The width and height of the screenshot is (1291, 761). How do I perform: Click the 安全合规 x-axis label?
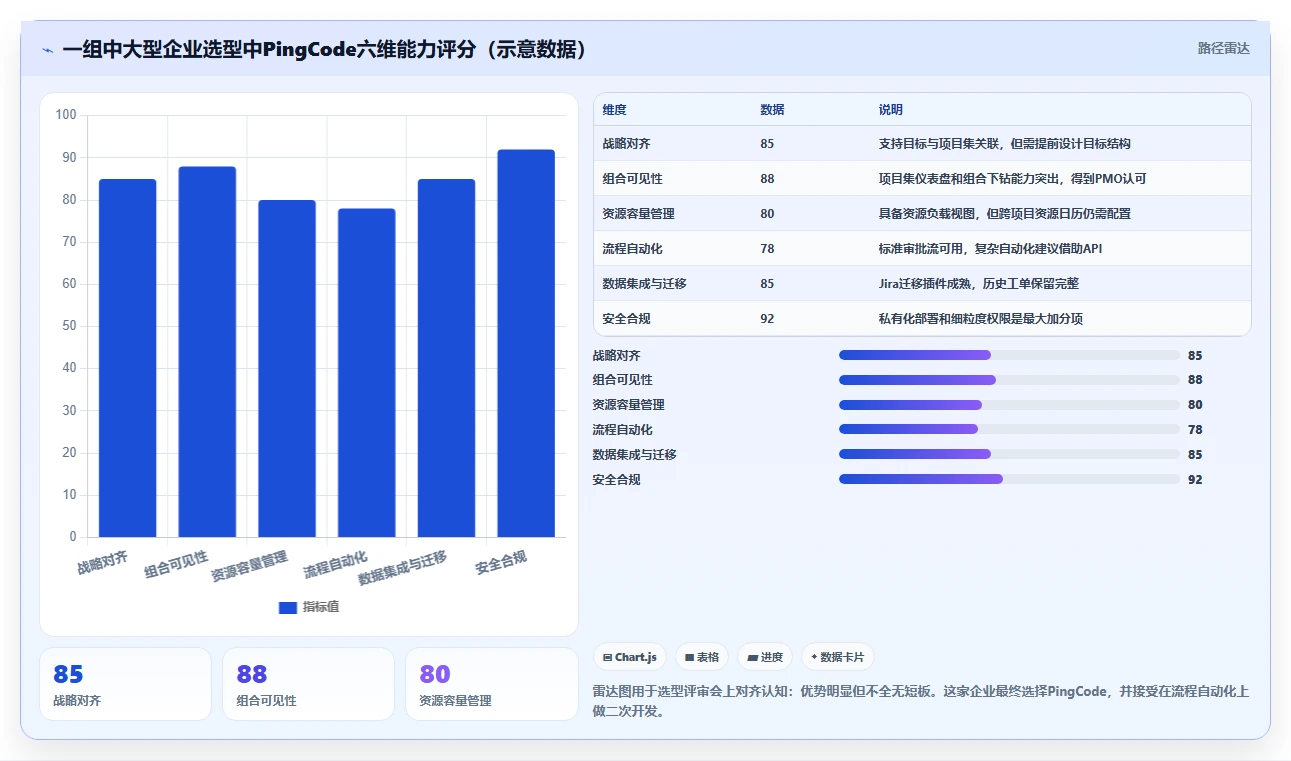[x=501, y=563]
